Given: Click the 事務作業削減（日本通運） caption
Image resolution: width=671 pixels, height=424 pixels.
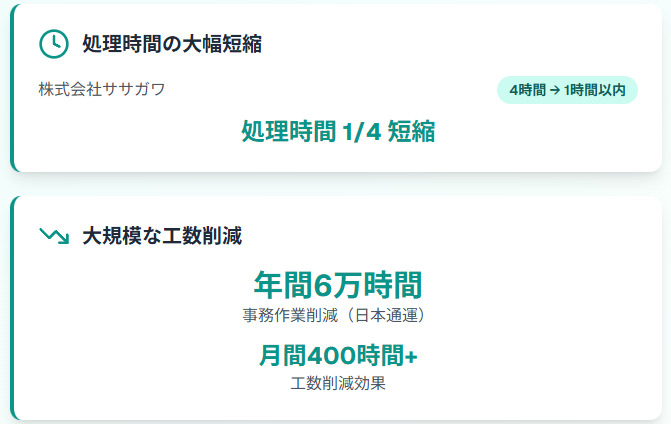Looking at the screenshot, I should pos(335,315).
